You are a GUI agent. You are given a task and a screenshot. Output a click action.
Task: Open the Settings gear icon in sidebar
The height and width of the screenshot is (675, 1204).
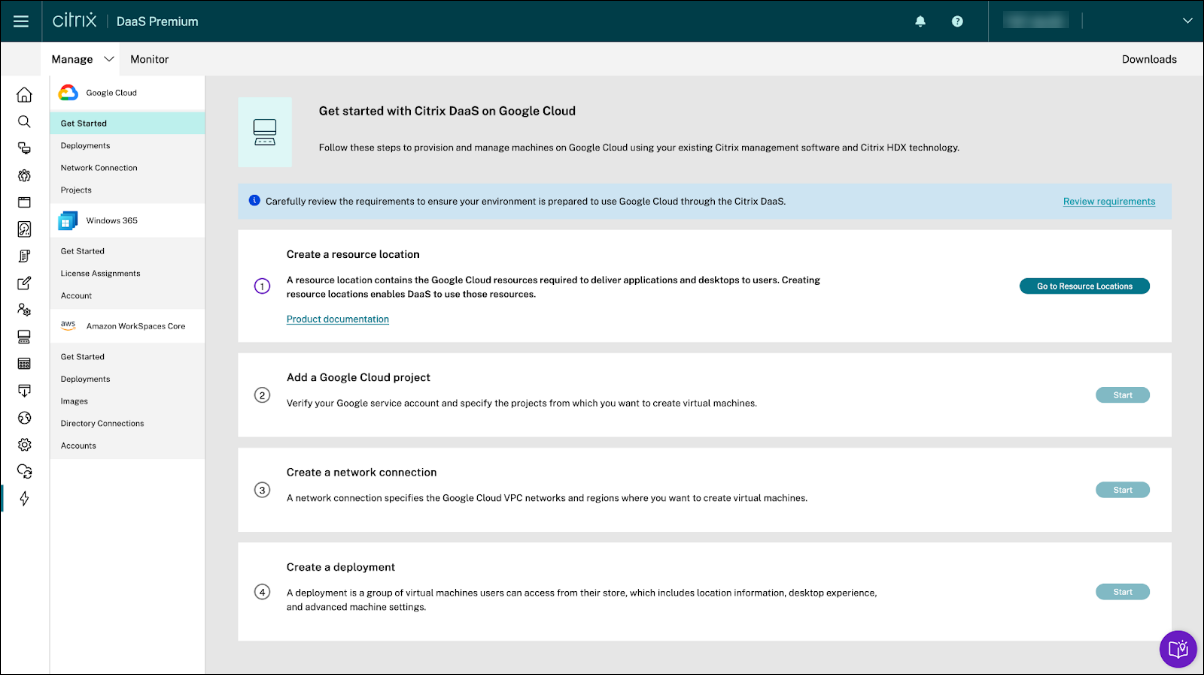pyautogui.click(x=25, y=445)
